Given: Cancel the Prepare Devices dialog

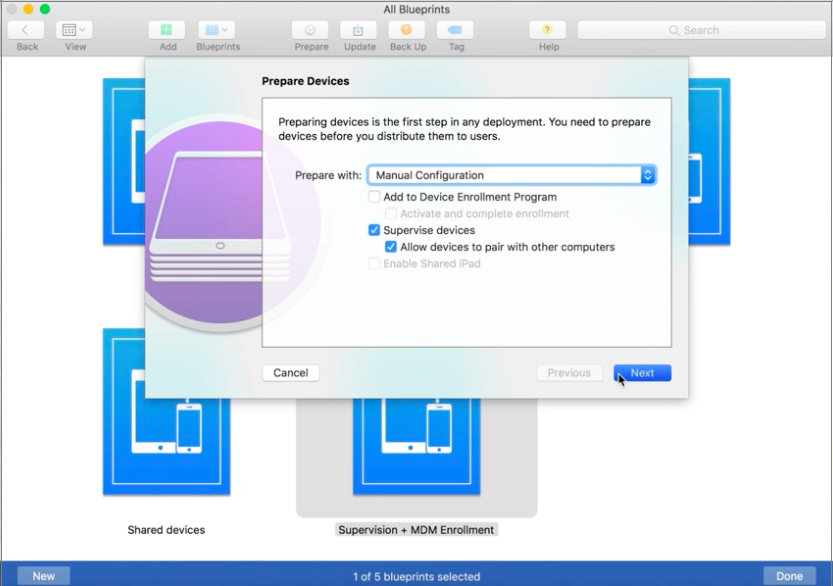Looking at the screenshot, I should tap(290, 373).
